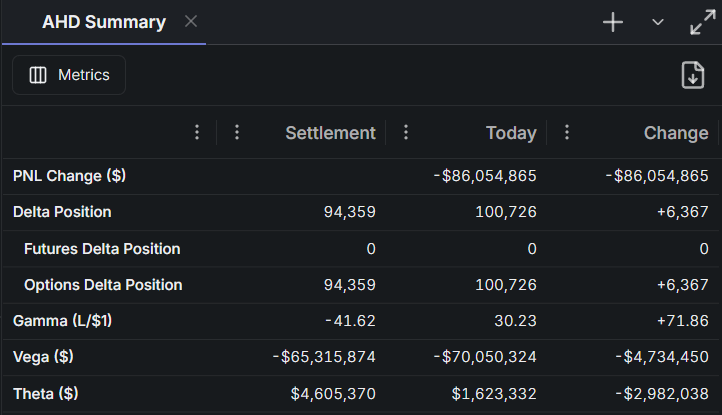Select the PNL Change ($) row label
Viewport: 722px width, 415px height.
click(70, 176)
